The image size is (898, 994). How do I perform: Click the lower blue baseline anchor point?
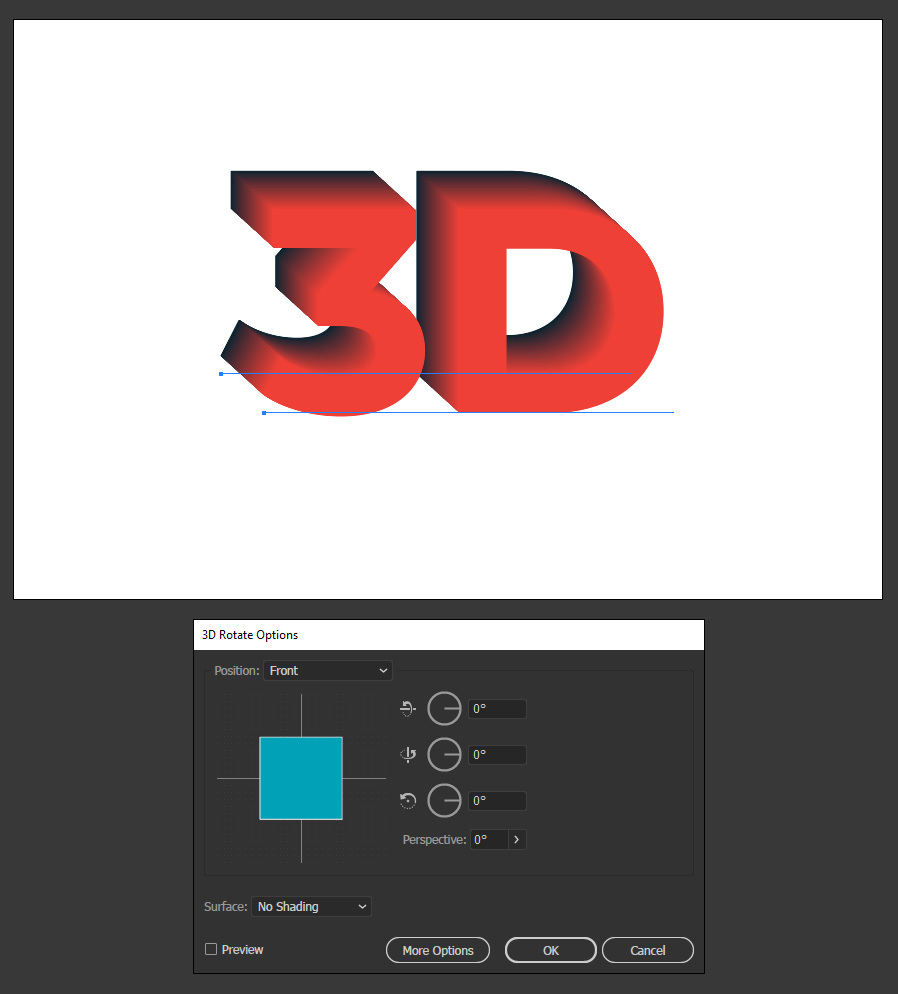pyautogui.click(x=264, y=413)
